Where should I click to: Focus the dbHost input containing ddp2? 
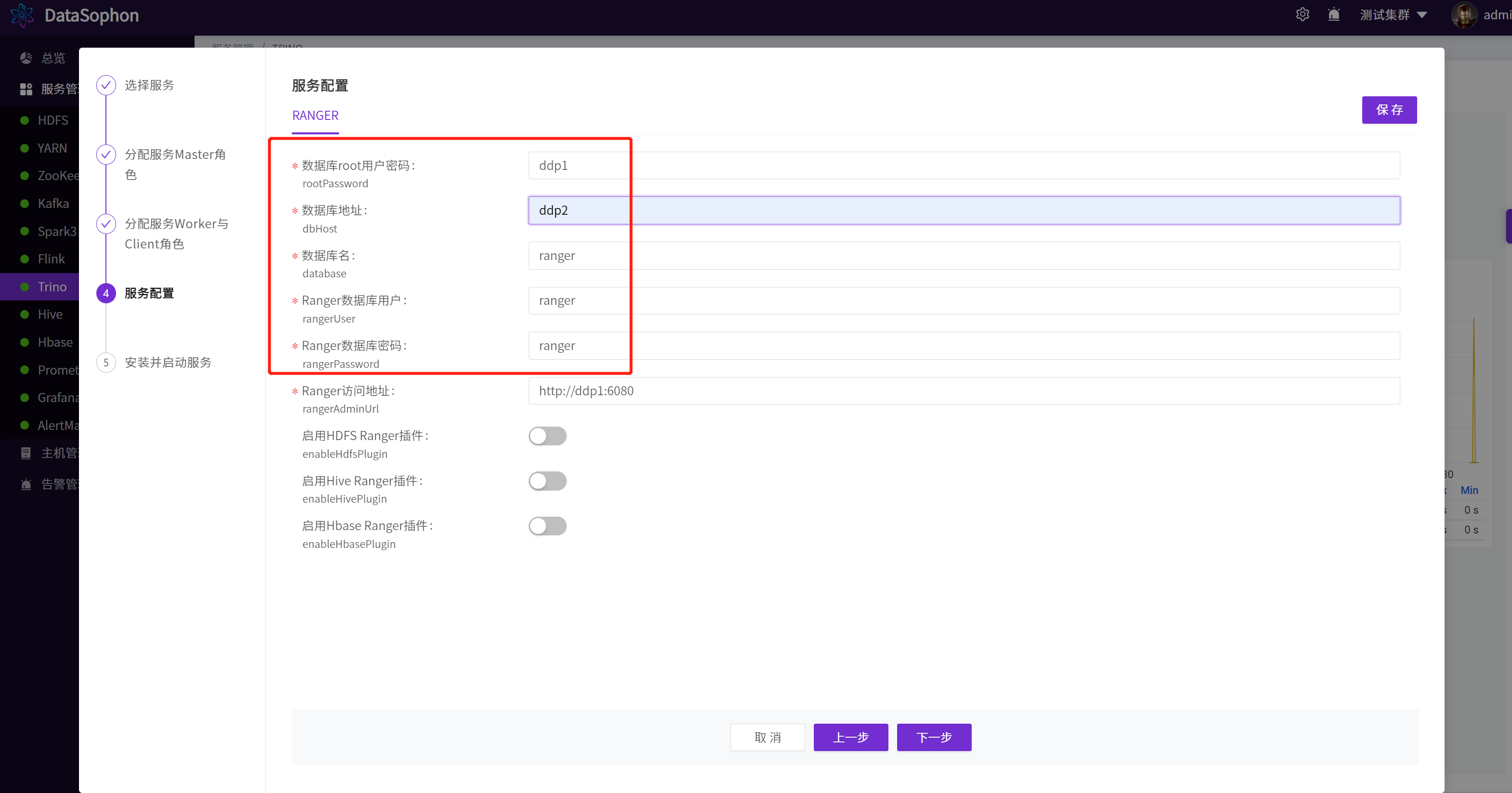964,210
